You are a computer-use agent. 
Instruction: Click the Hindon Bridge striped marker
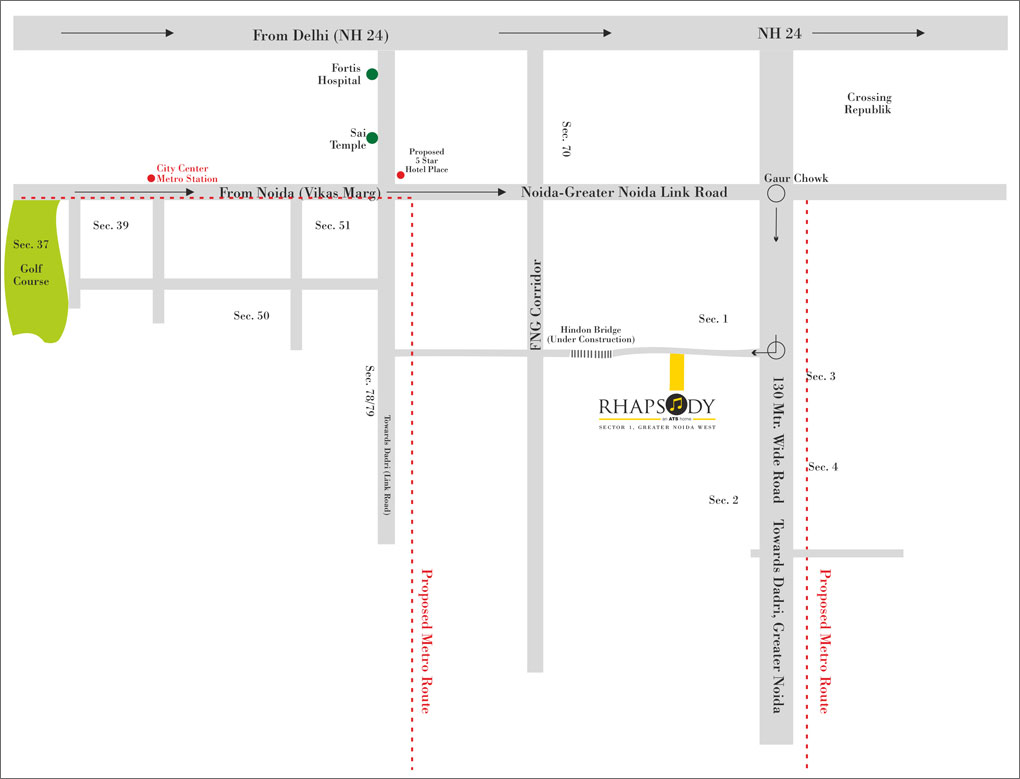tap(591, 353)
